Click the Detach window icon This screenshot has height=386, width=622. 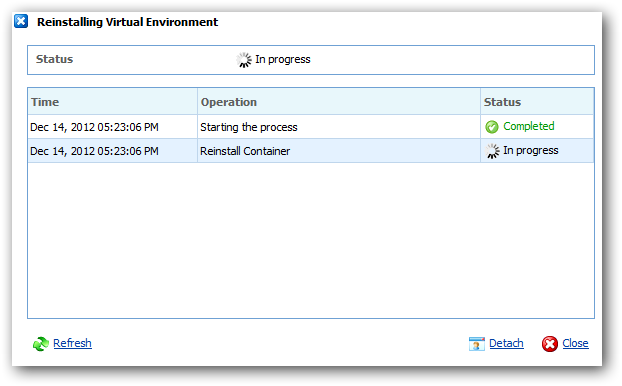[x=476, y=344]
